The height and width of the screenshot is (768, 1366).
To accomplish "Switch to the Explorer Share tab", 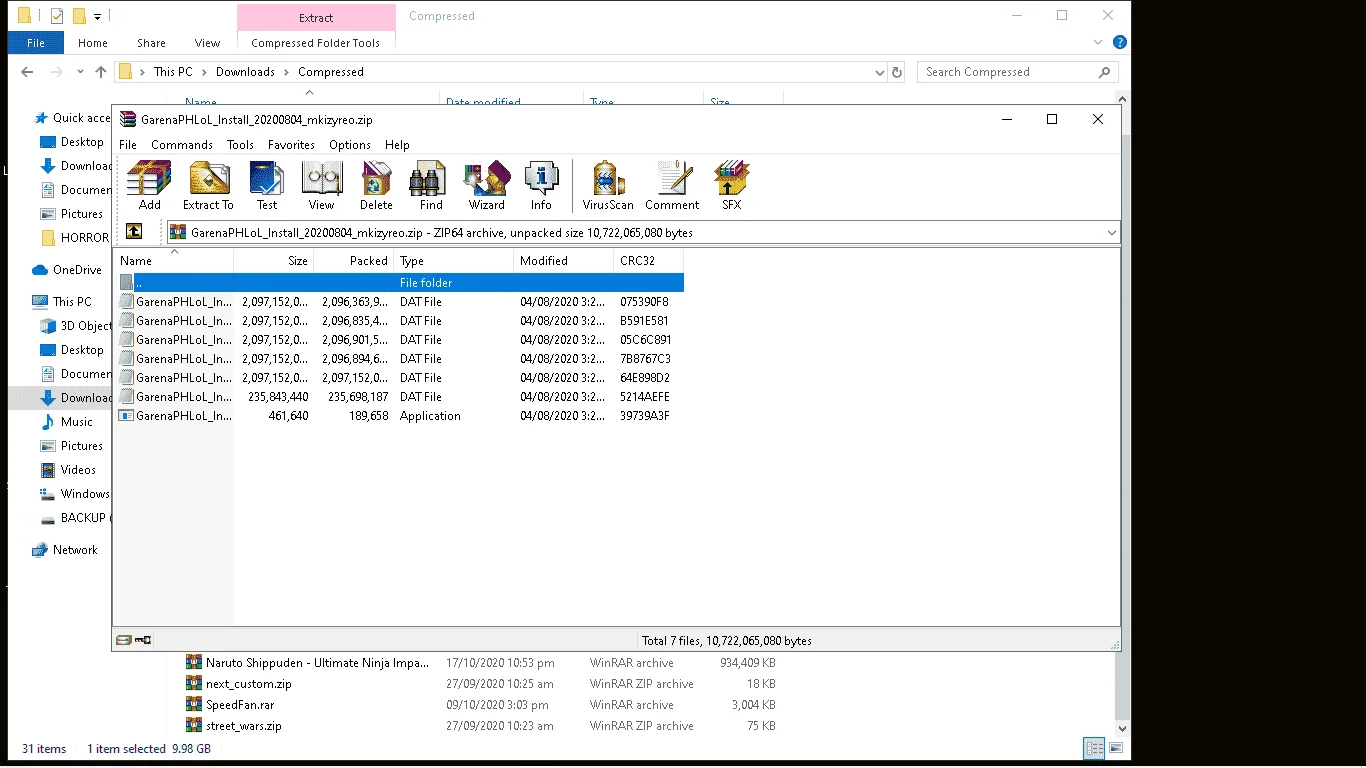I will [152, 43].
